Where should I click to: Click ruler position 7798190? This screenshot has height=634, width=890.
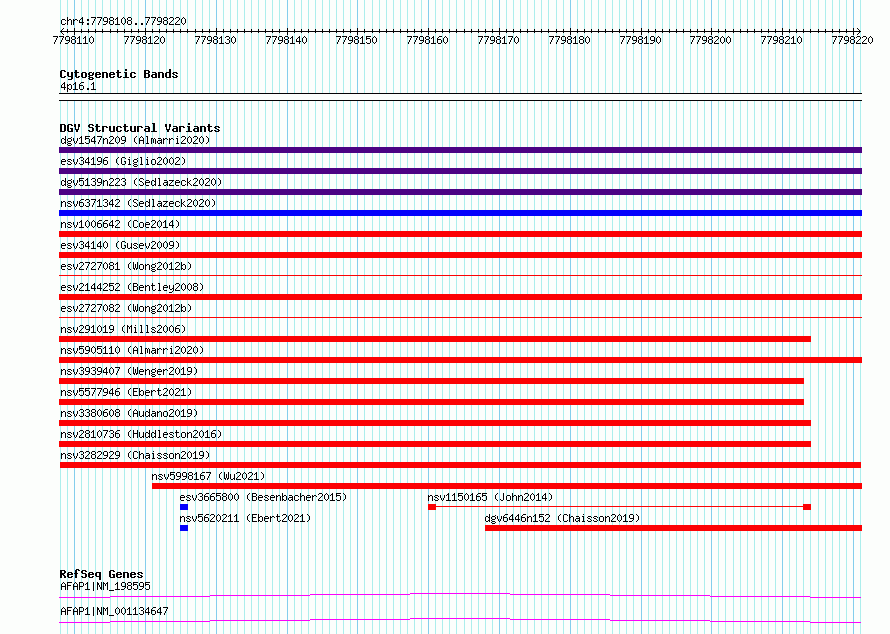[x=640, y=40]
